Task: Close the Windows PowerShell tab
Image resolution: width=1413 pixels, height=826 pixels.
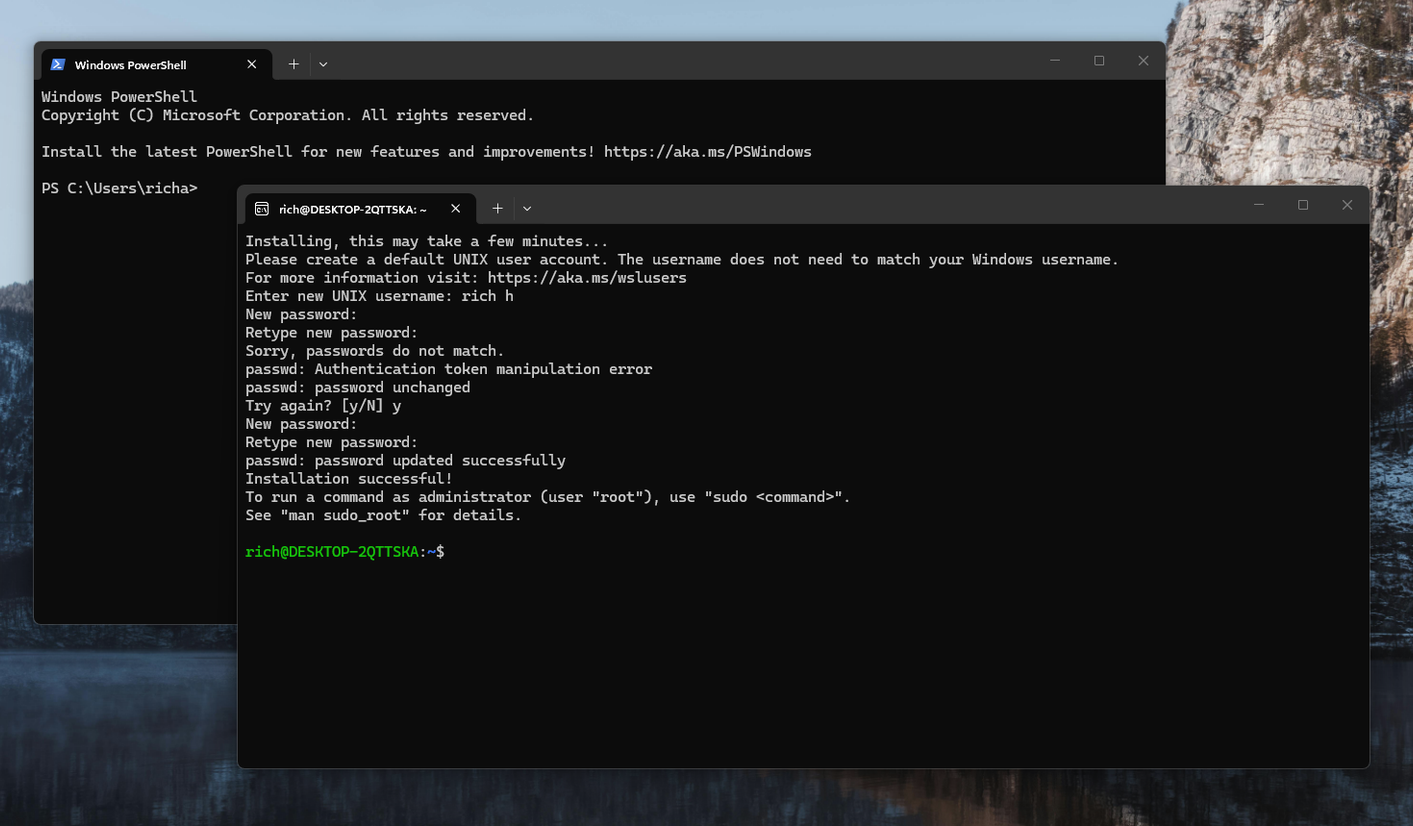Action: 252,65
